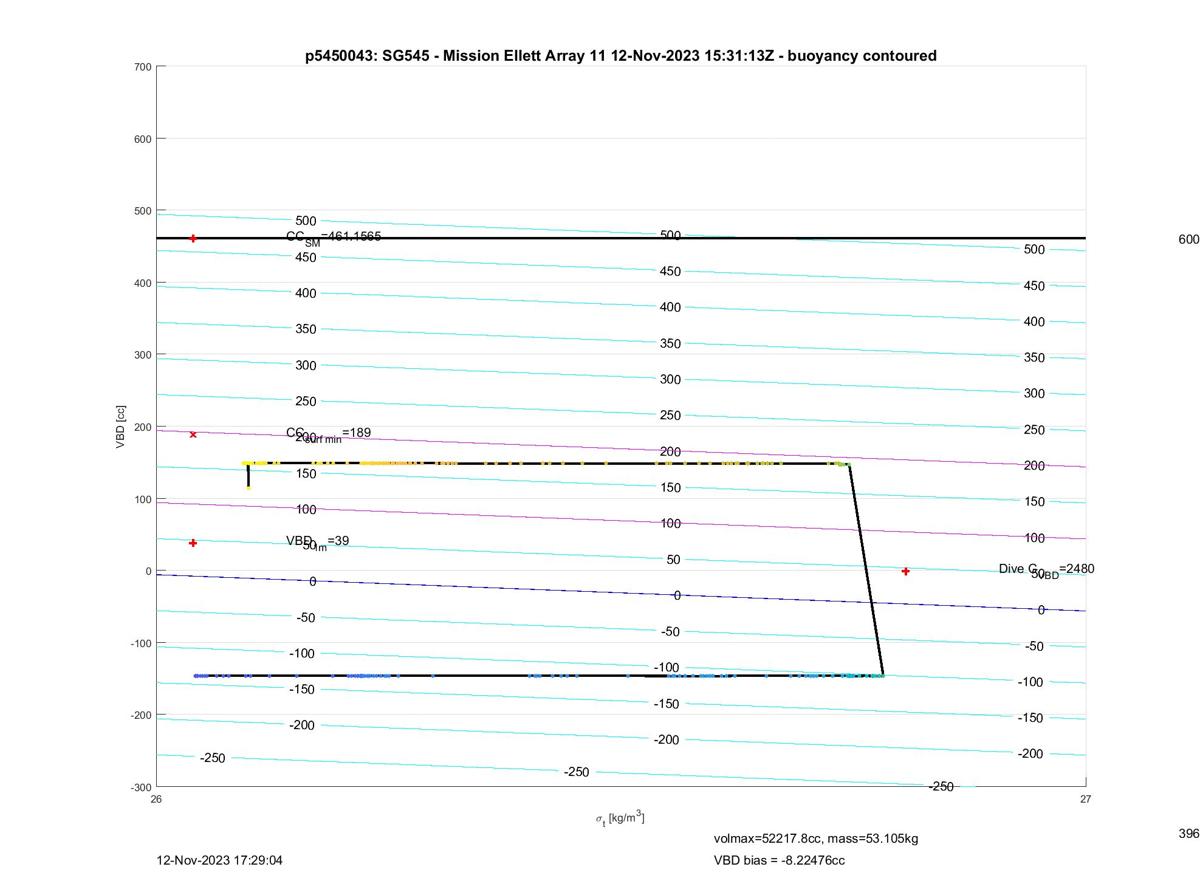Click the x-axis tick label 27
The image size is (1200, 885).
(x=1085, y=799)
